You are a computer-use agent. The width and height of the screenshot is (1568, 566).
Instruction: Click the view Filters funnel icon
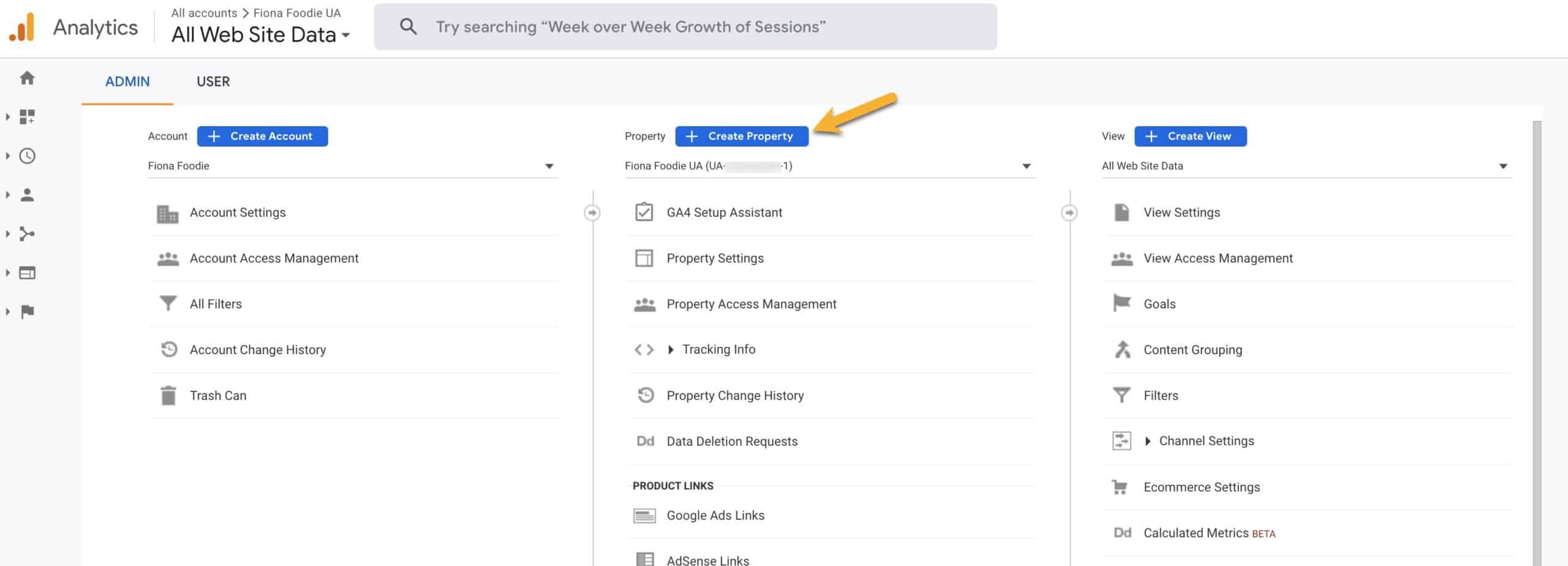pos(1121,395)
